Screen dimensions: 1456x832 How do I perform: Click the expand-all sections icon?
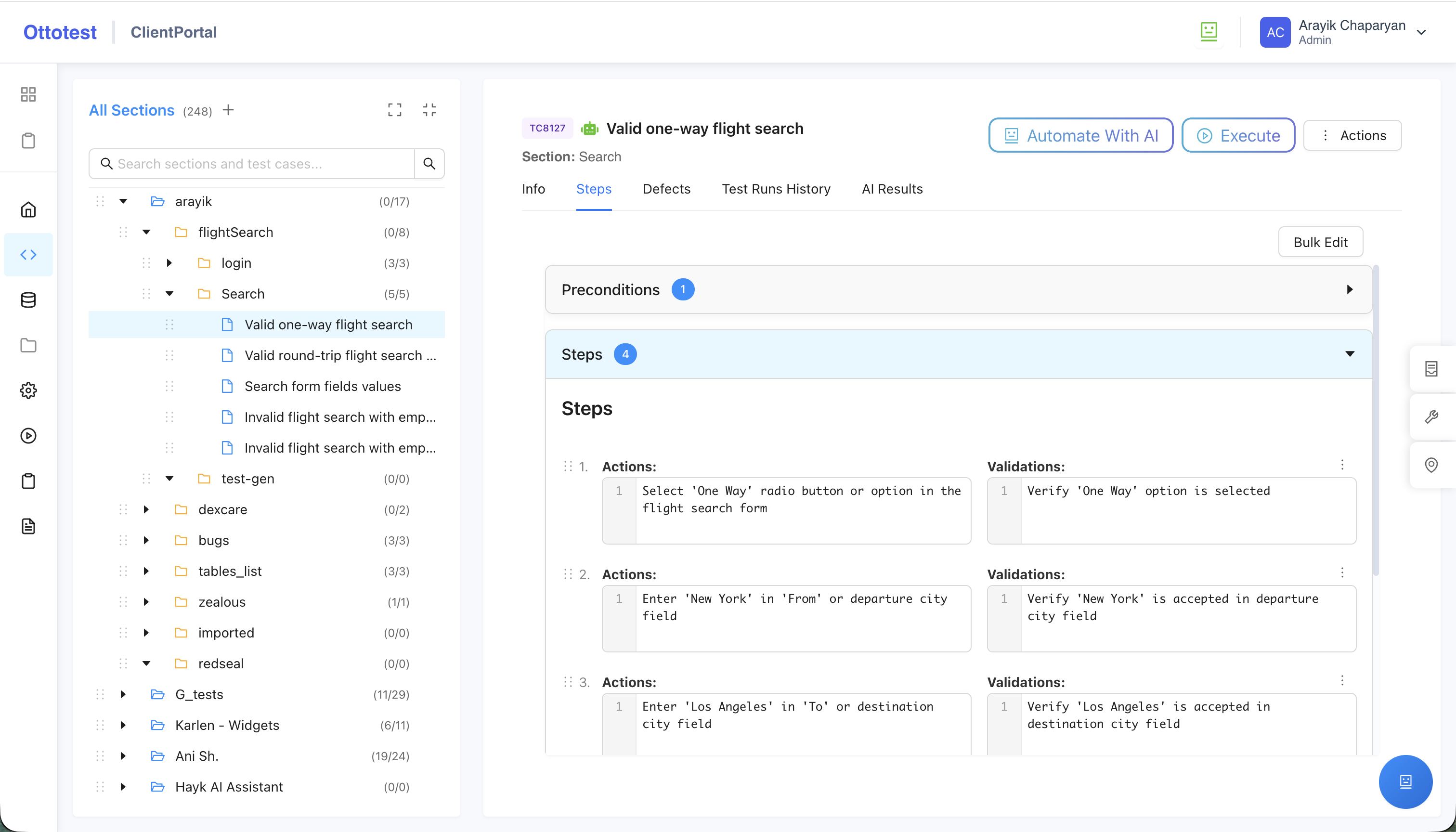tap(394, 110)
